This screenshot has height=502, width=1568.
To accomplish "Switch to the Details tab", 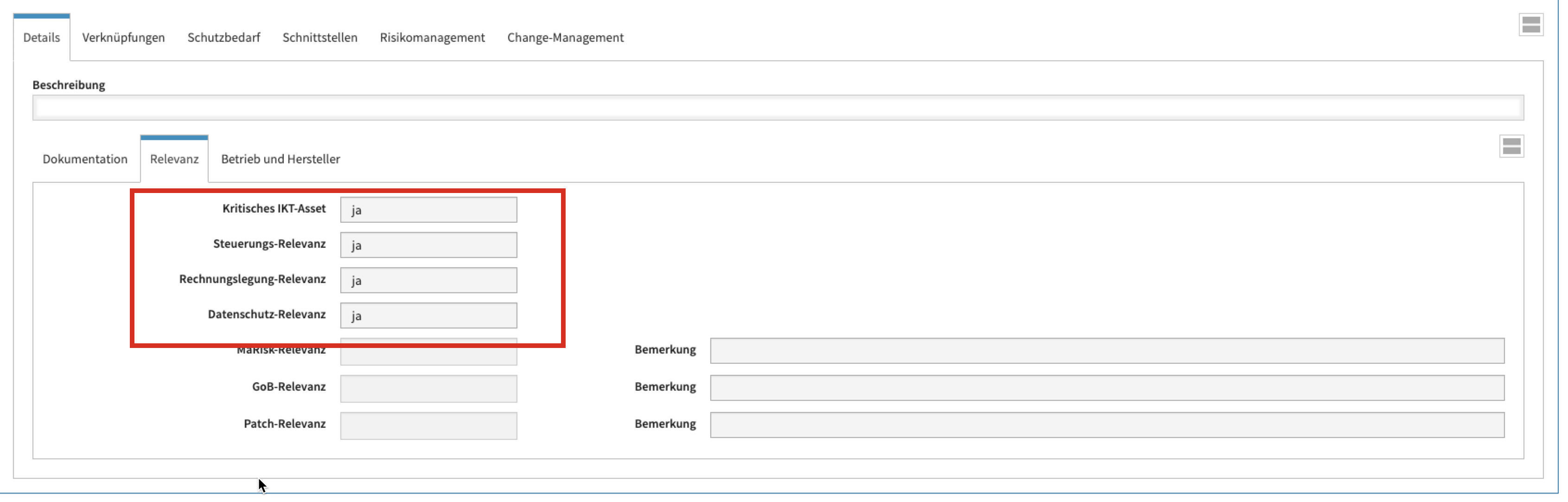I will click(41, 38).
